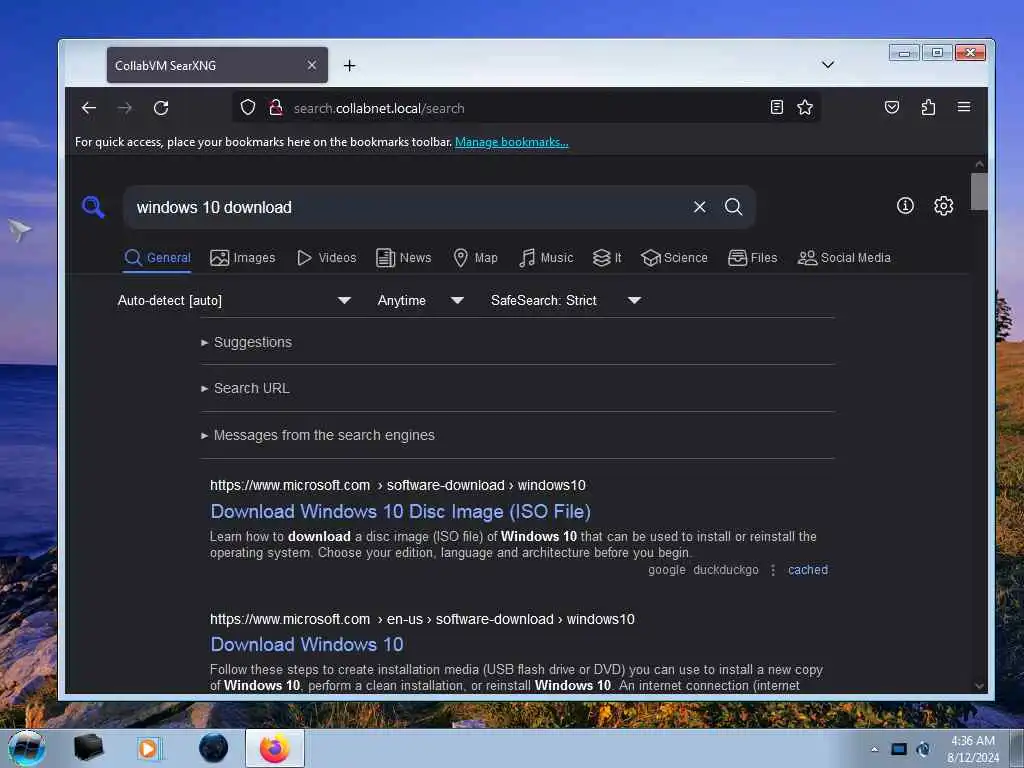This screenshot has width=1024, height=768.
Task: Reload the current page
Action: [161, 108]
